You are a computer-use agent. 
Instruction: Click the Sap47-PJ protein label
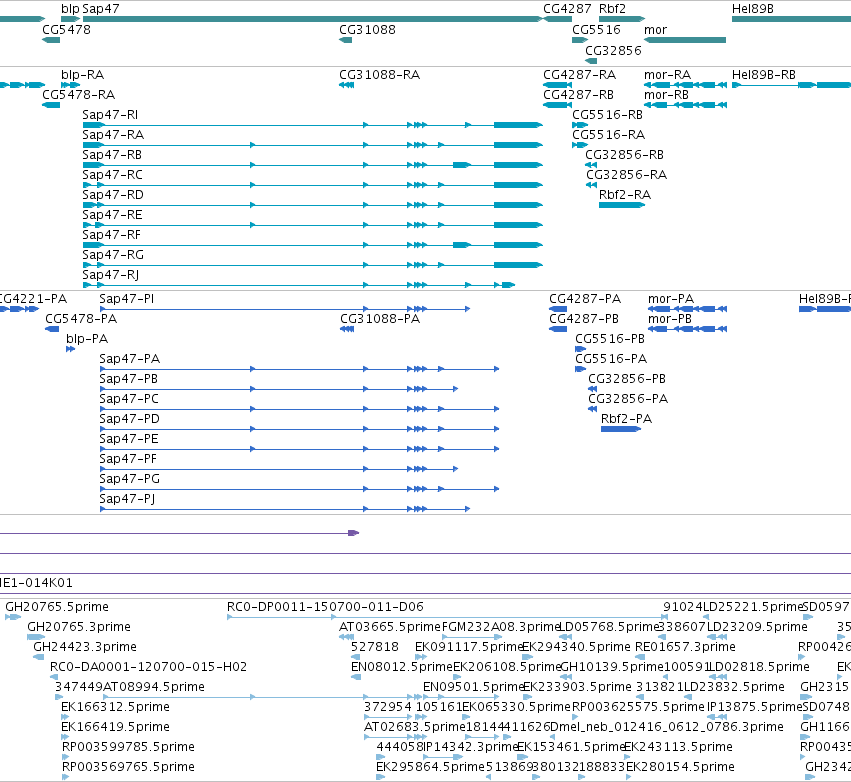coord(127,499)
